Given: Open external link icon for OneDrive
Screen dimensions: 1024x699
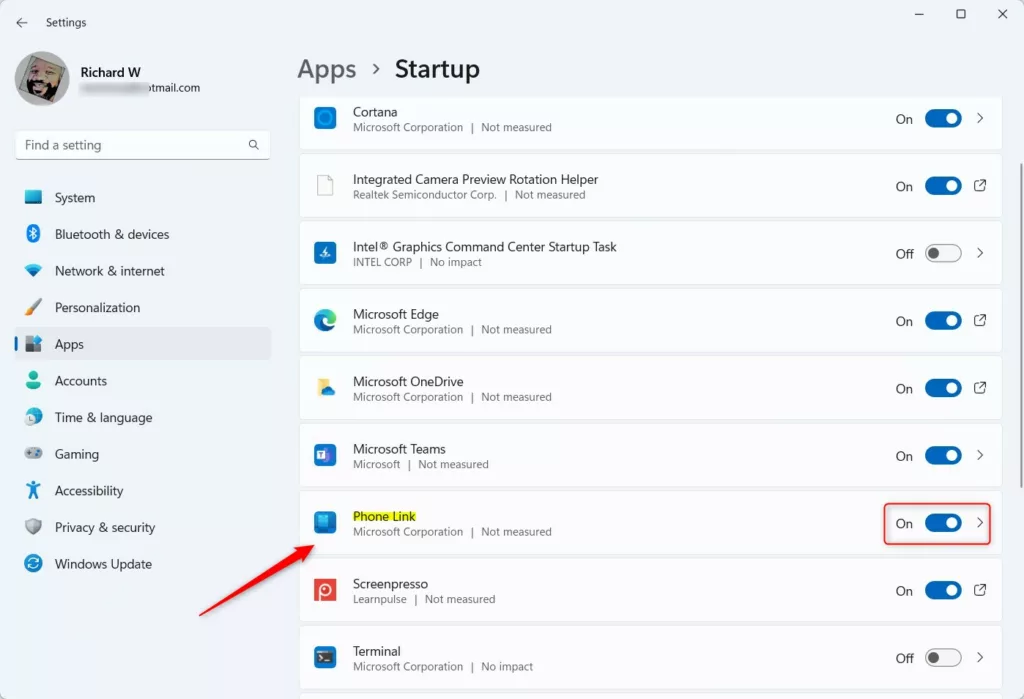Looking at the screenshot, I should tap(980, 388).
